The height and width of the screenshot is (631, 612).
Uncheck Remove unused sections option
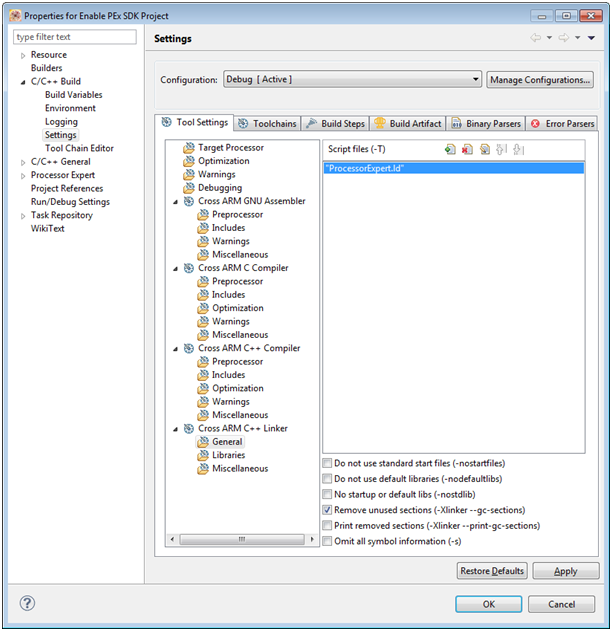[x=328, y=510]
